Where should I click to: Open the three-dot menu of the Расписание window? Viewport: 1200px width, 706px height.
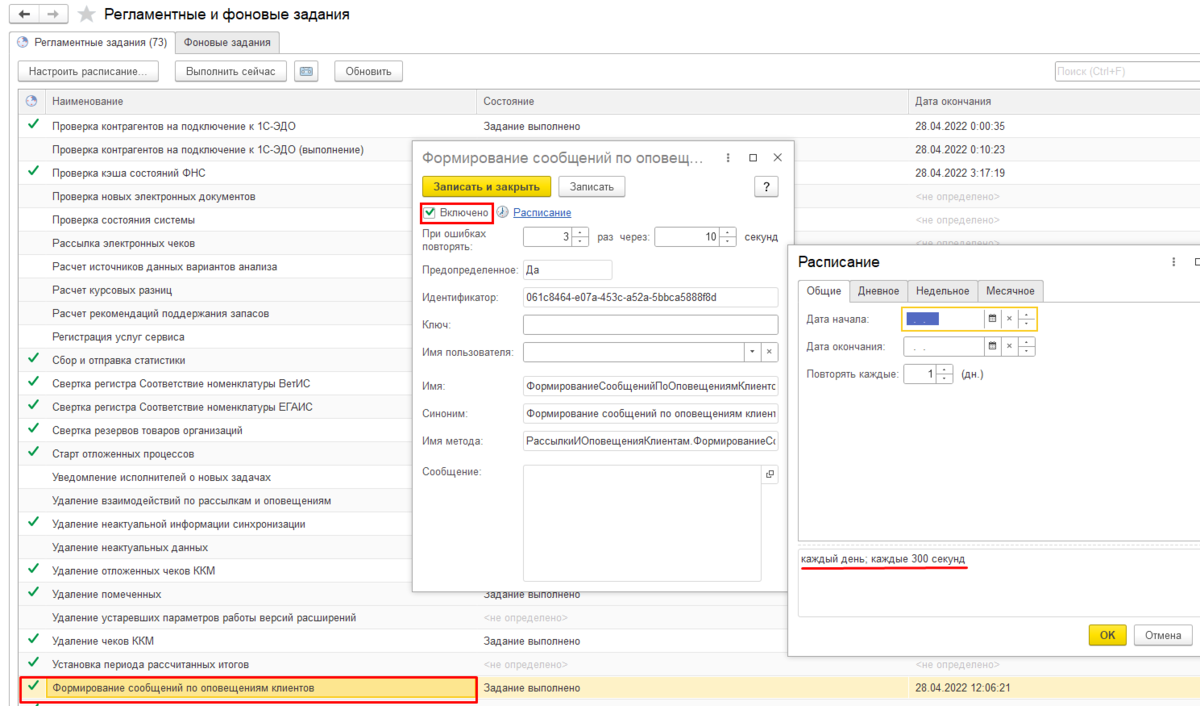tap(1174, 262)
